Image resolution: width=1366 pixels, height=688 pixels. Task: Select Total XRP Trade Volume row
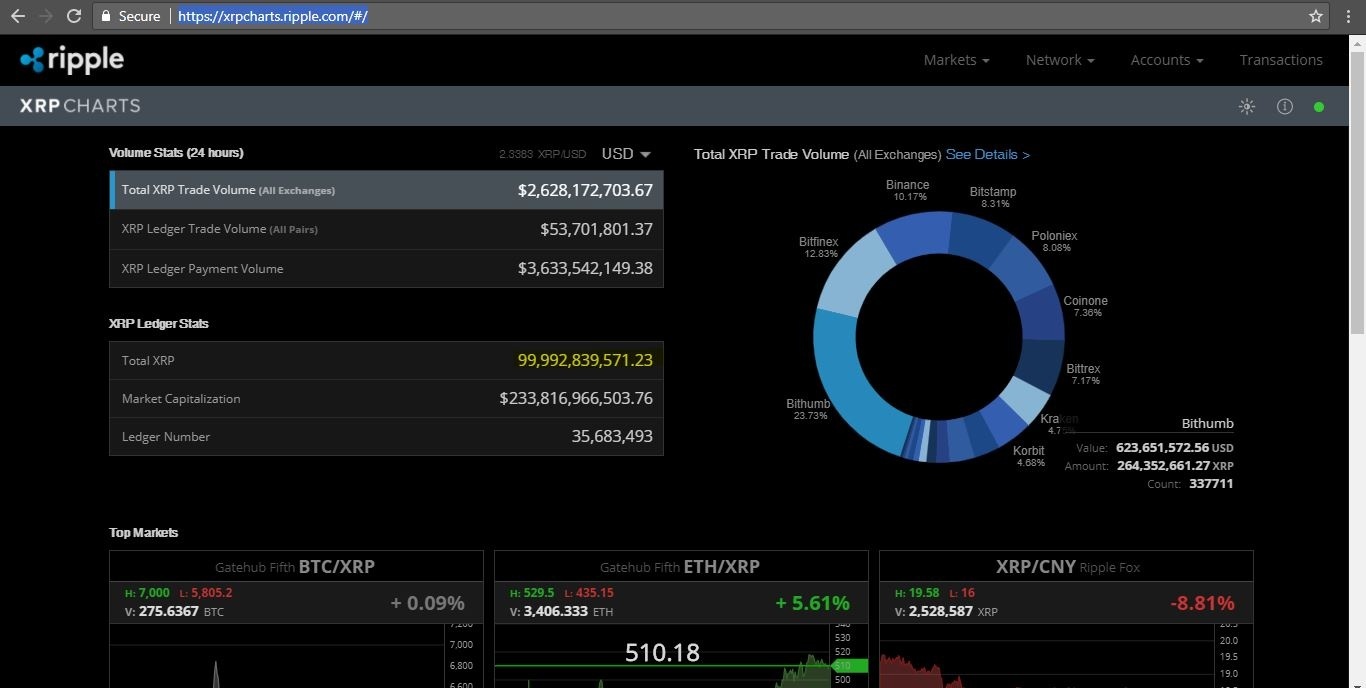pyautogui.click(x=386, y=190)
